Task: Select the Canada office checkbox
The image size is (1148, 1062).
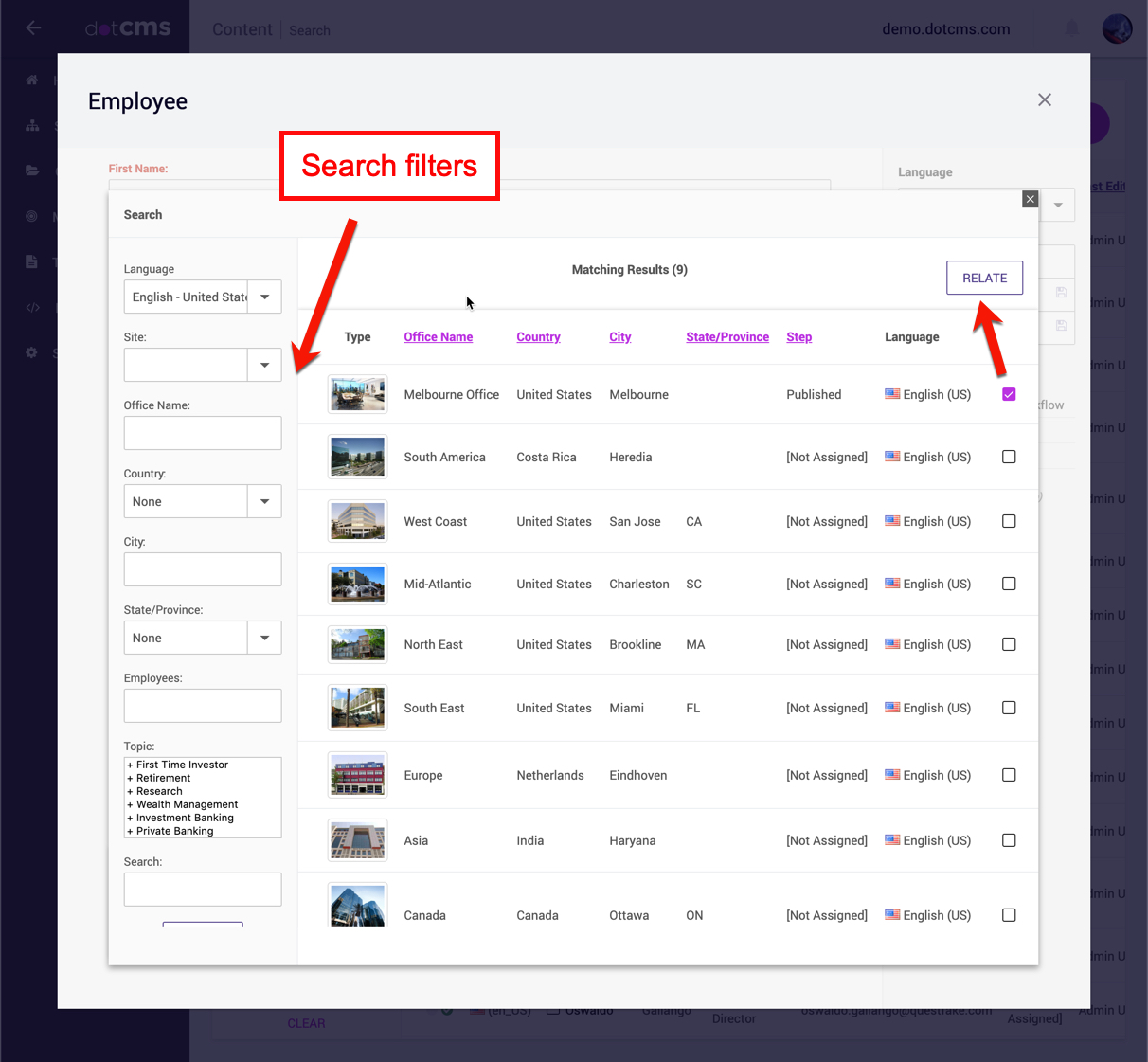Action: click(1009, 915)
